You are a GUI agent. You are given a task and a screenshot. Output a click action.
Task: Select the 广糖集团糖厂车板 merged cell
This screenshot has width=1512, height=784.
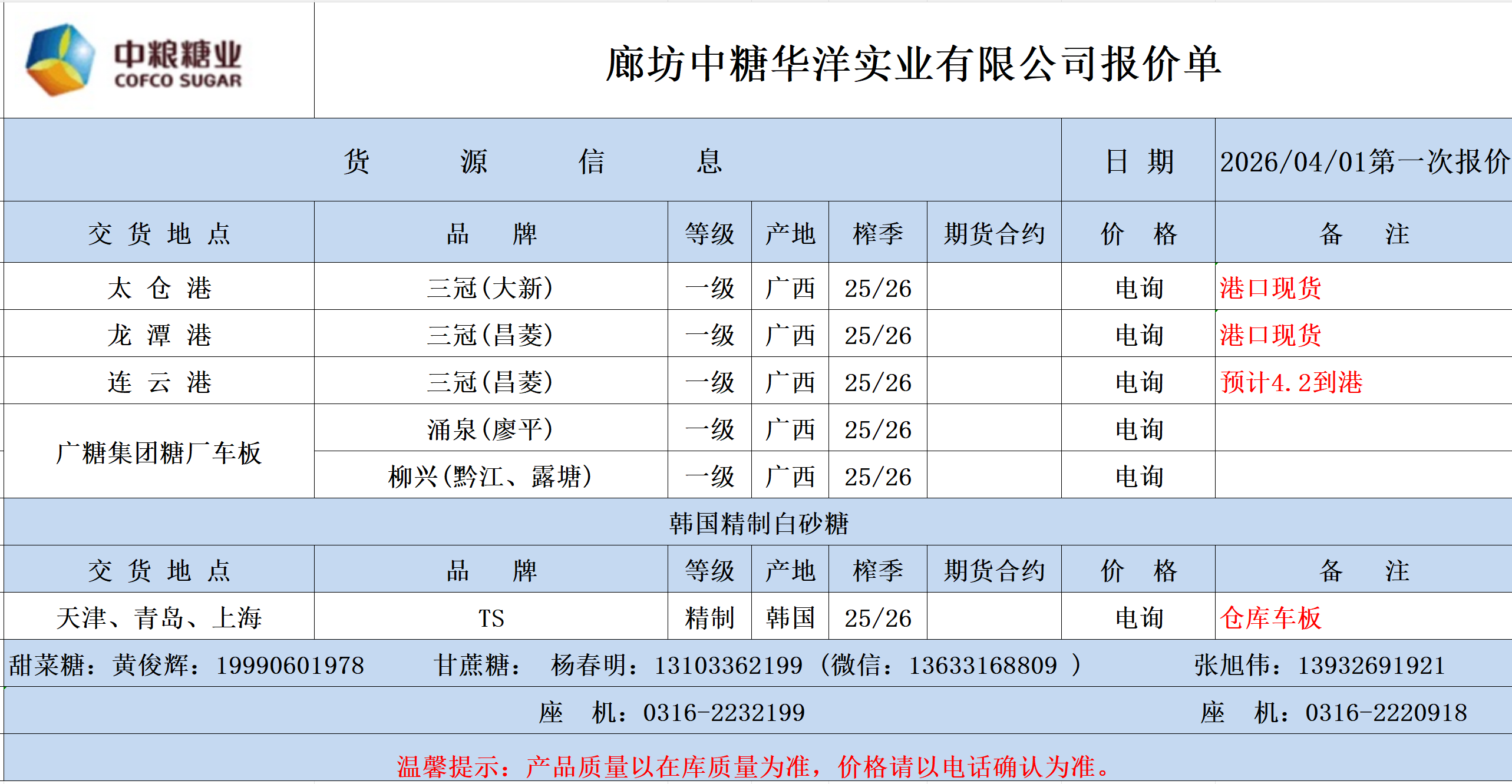point(159,452)
